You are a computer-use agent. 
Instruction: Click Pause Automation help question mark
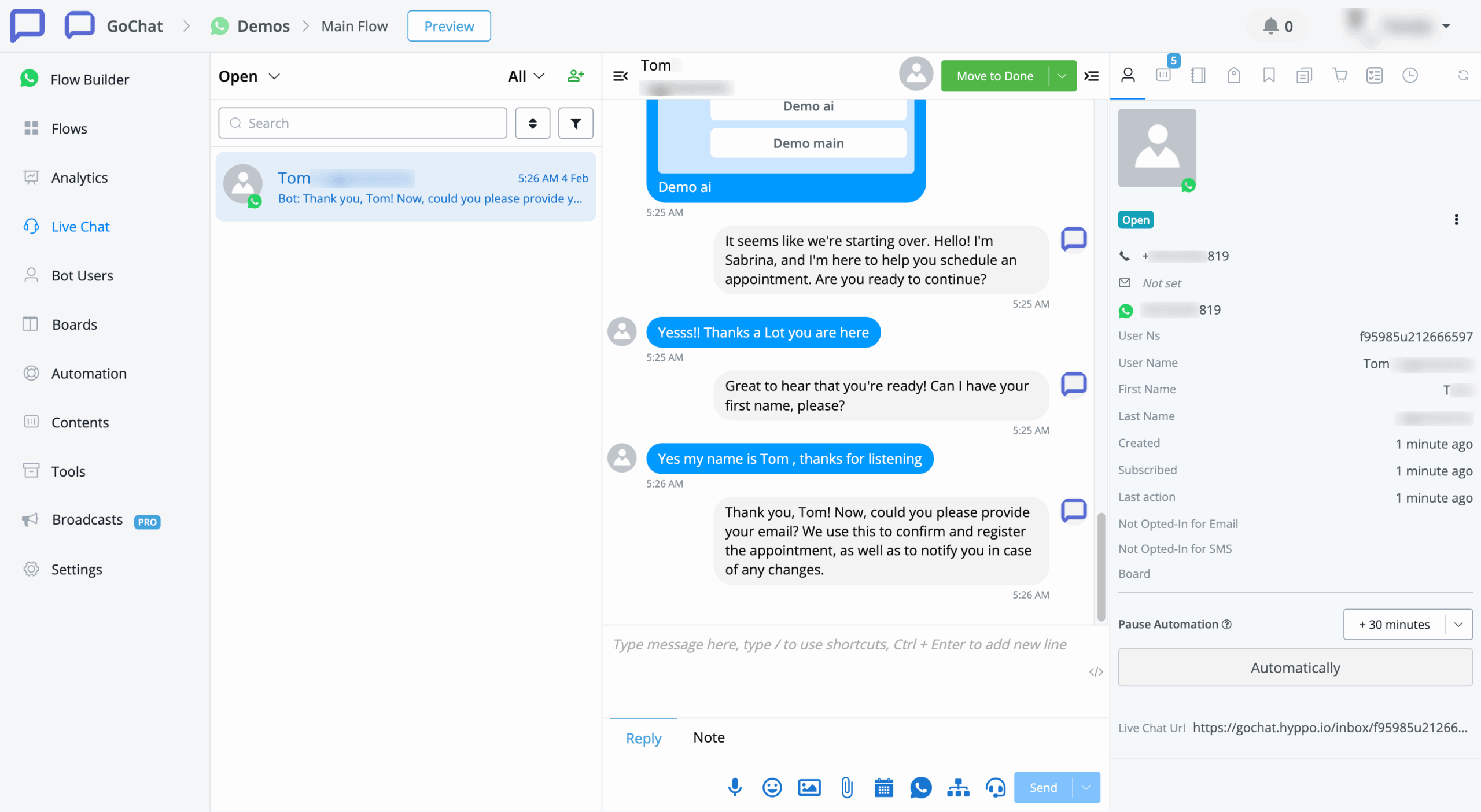pos(1226,625)
